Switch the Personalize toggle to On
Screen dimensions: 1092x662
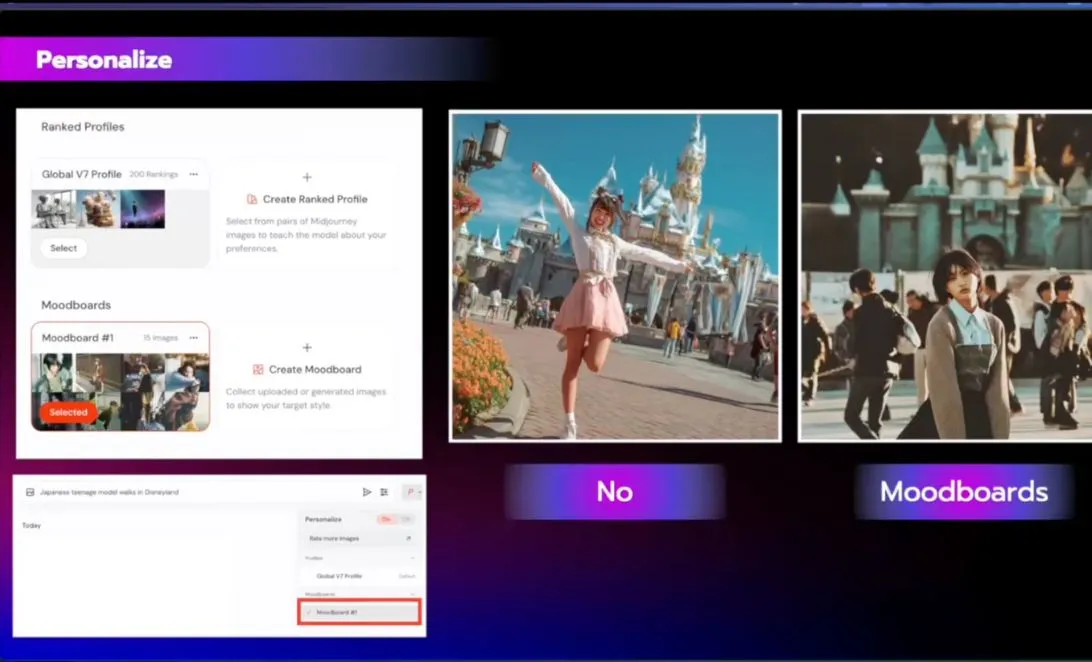[386, 519]
